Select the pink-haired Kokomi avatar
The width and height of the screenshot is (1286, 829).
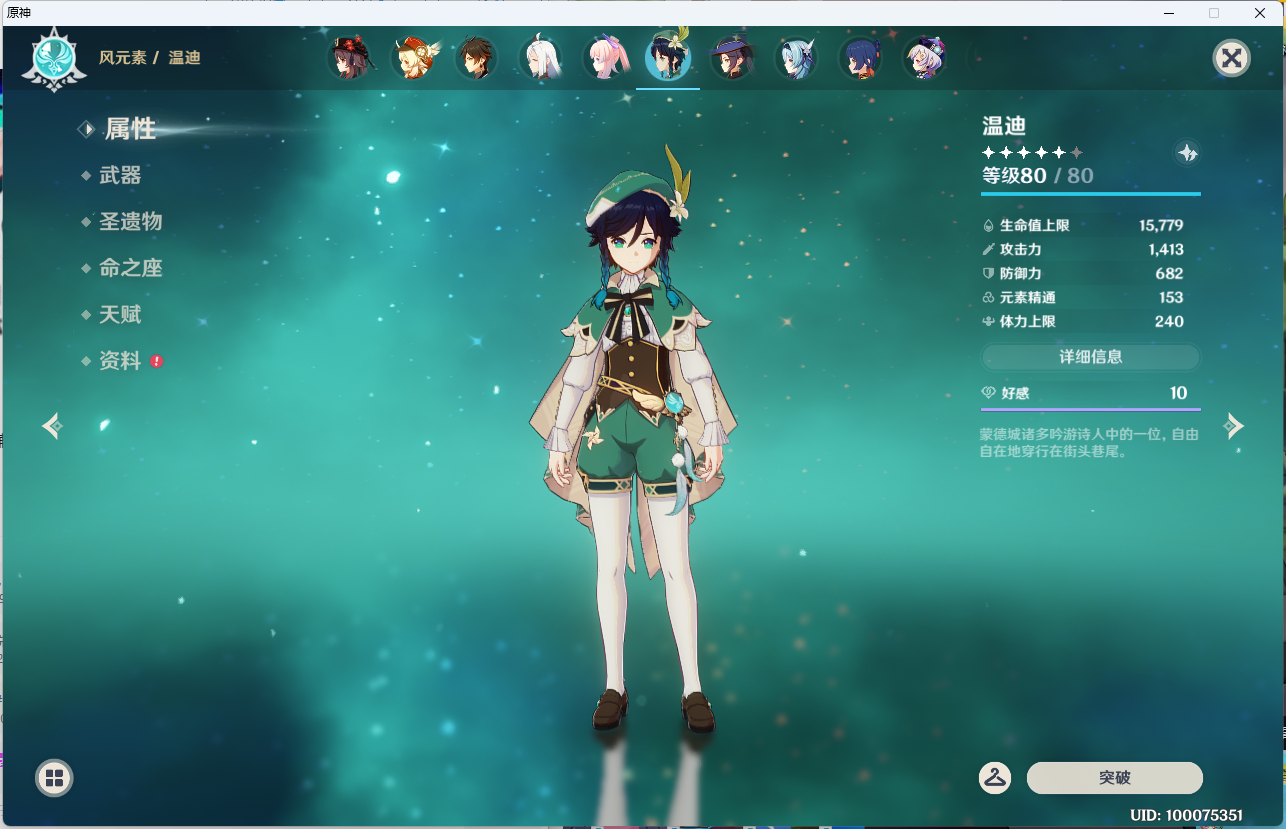pos(604,58)
